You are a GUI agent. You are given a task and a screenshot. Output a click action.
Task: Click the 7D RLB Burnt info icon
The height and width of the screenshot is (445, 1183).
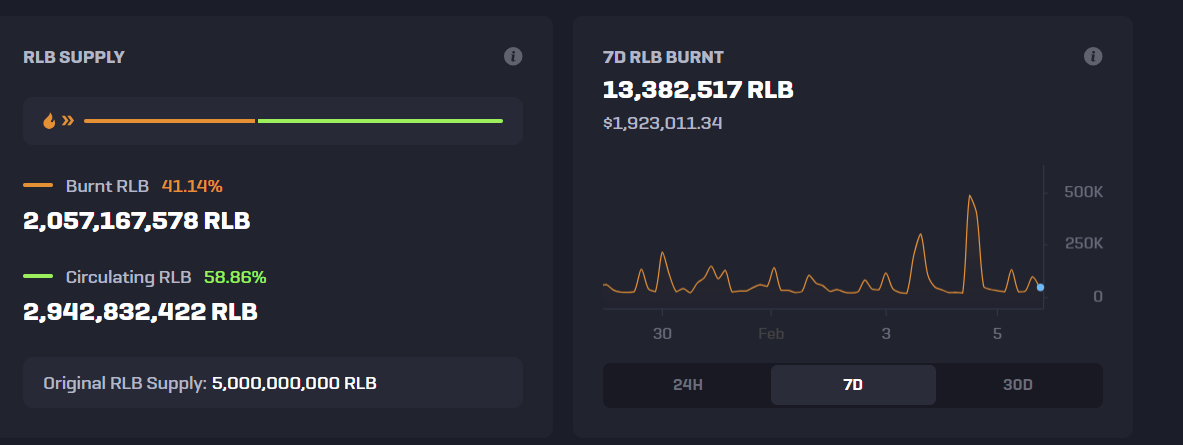(x=1093, y=56)
